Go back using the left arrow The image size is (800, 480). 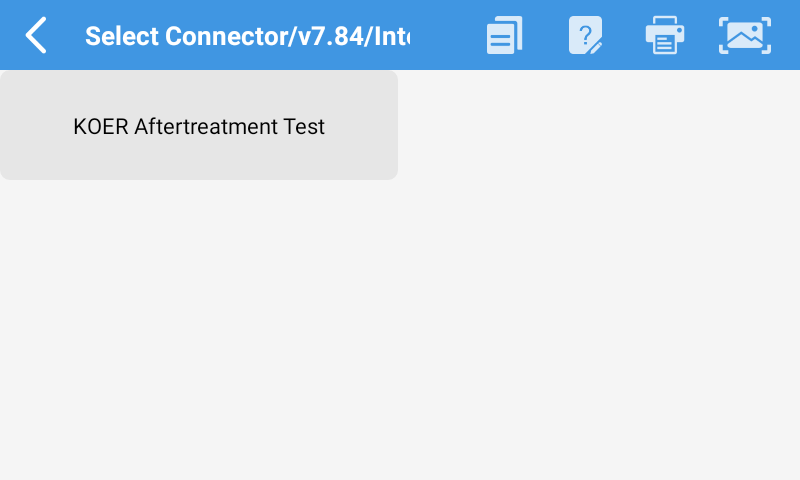click(36, 35)
